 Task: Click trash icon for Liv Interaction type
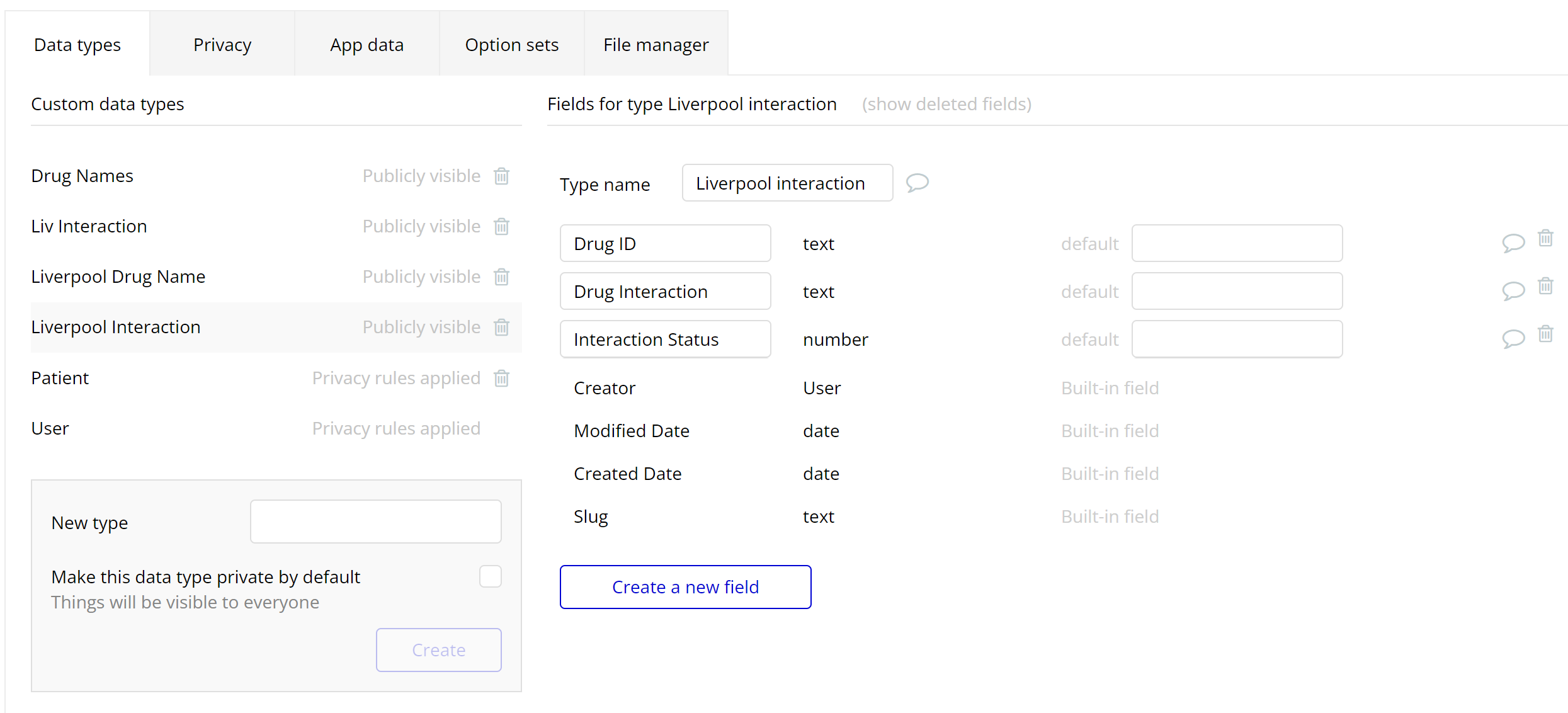(x=501, y=226)
